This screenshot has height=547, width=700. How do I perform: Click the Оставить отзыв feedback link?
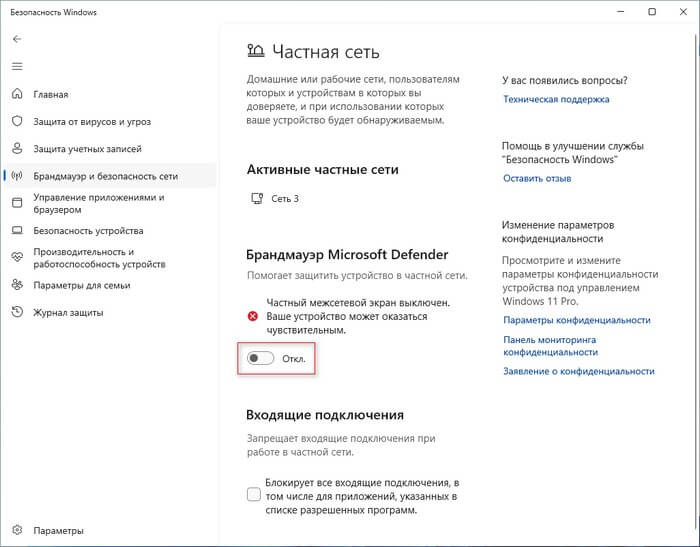click(x=537, y=179)
